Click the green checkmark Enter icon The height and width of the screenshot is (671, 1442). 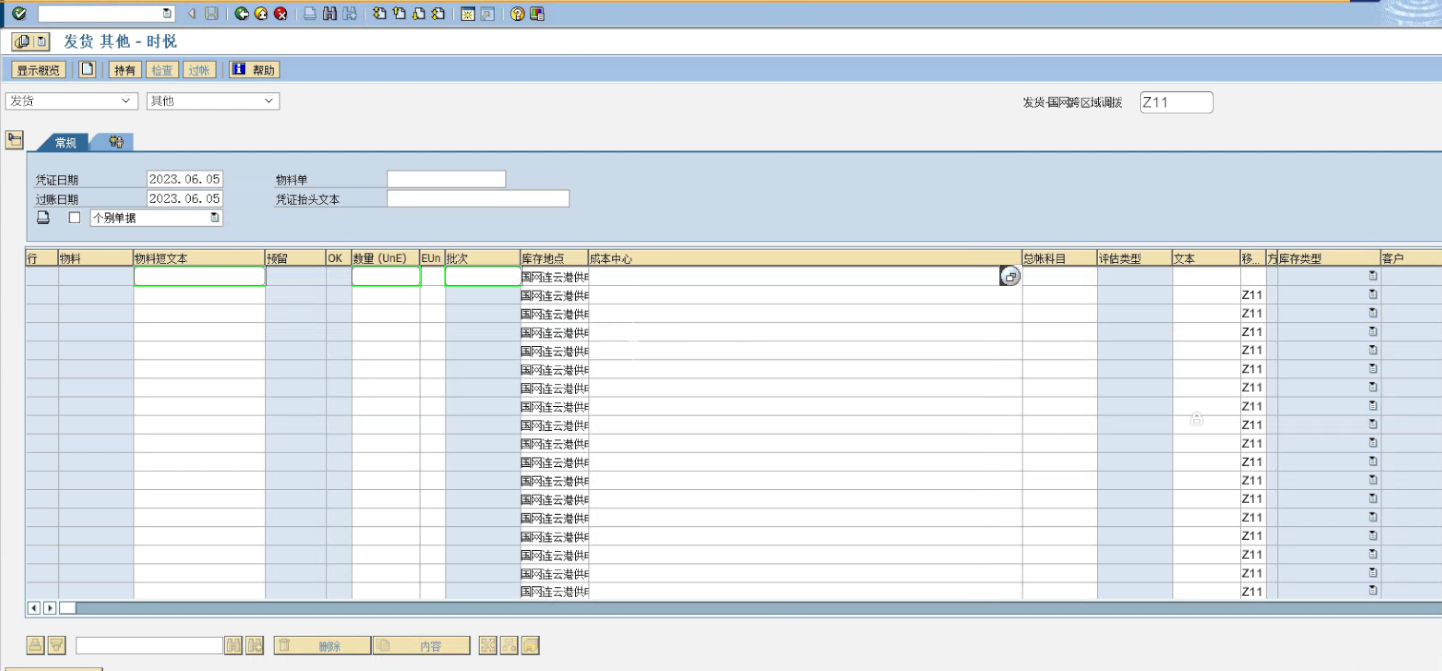click(19, 13)
